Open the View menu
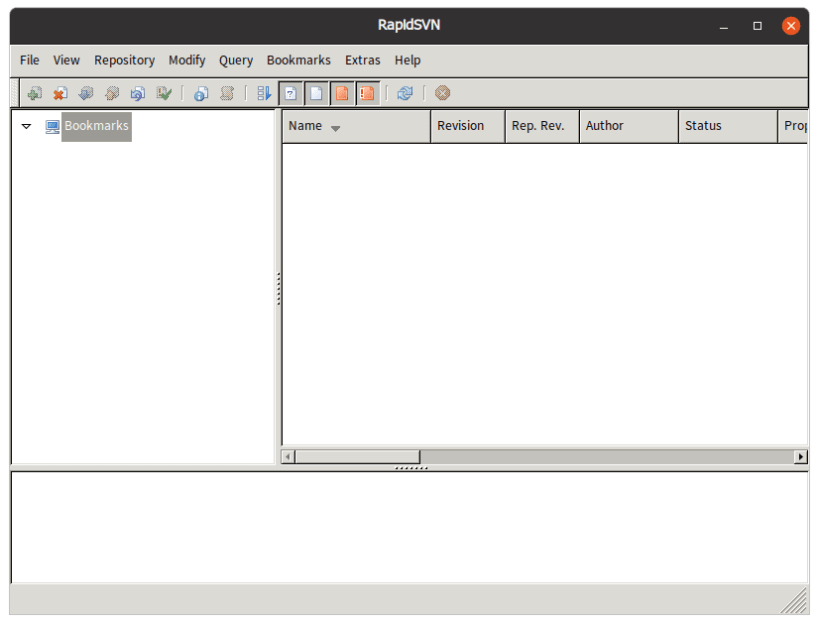Image resolution: width=819 pixels, height=624 pixels. [x=66, y=61]
